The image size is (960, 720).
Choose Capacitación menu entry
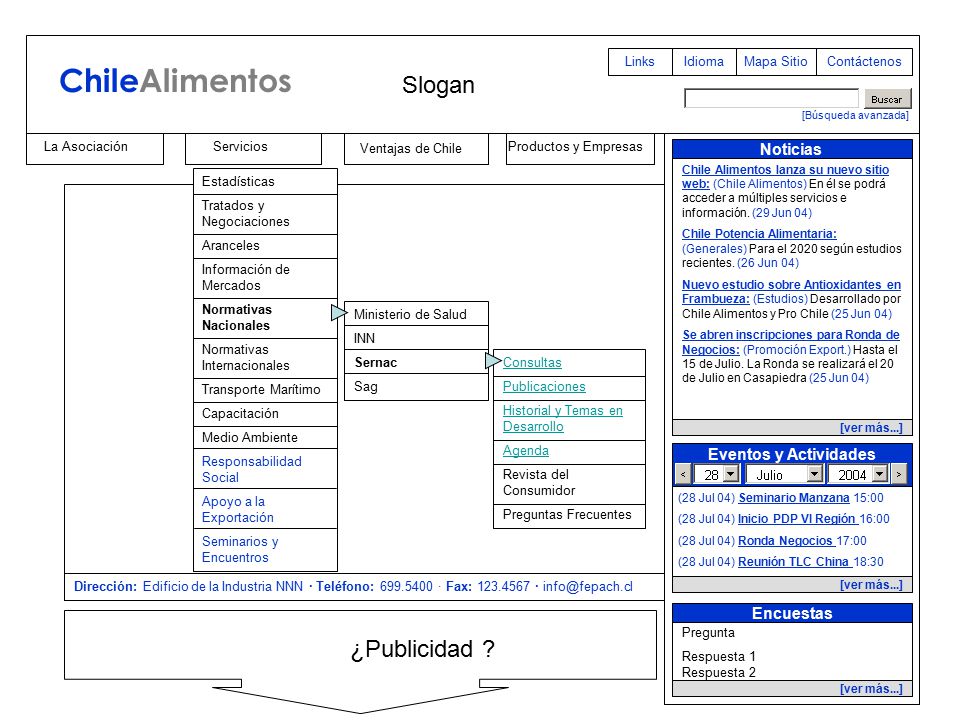[x=265, y=413]
